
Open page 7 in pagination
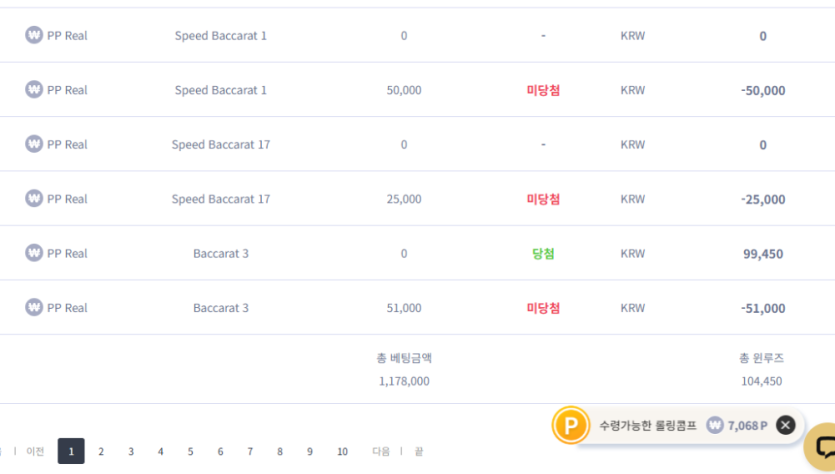250,451
